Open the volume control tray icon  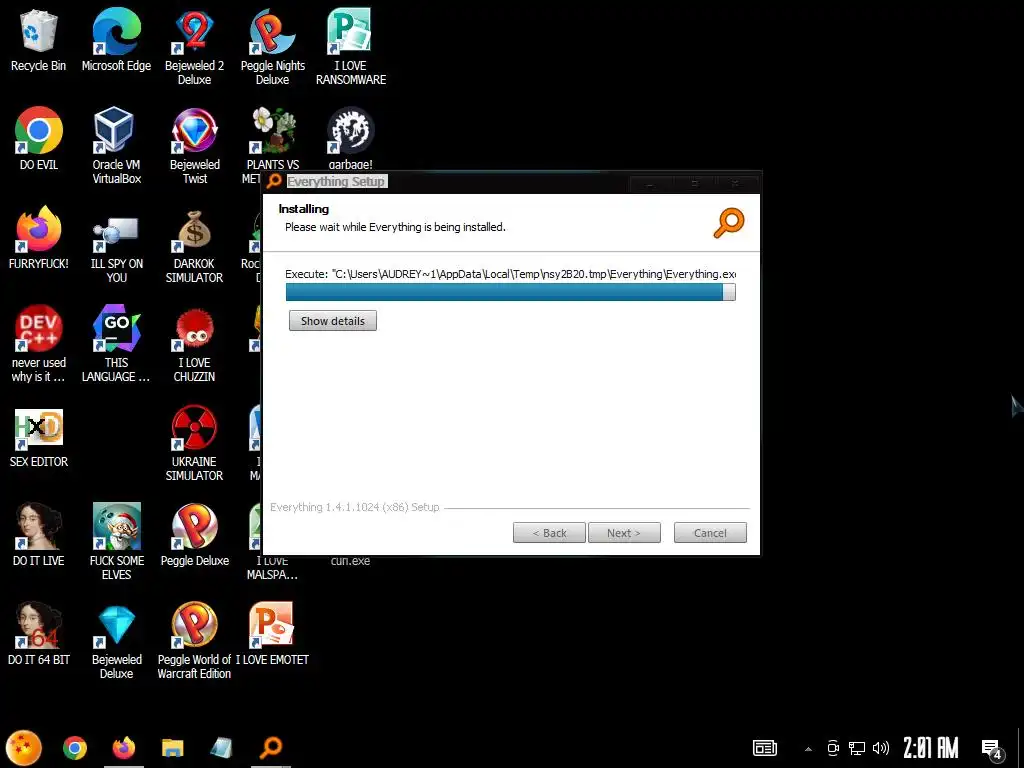click(x=881, y=748)
